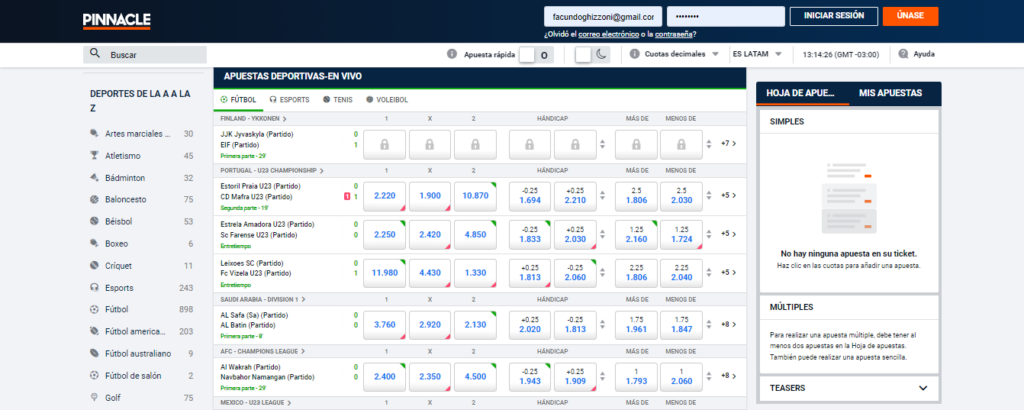Change totals line for AL Safa match

709,324
